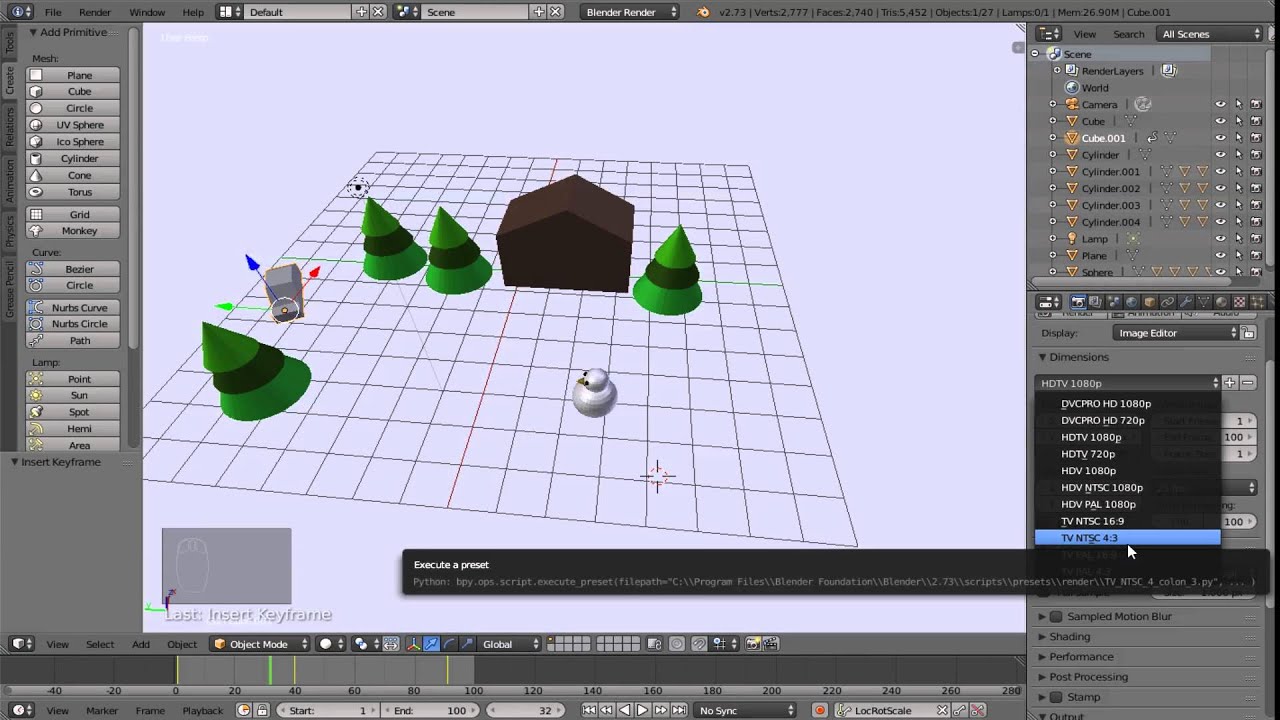The image size is (1280, 720).
Task: Toggle render display lock icon beside Image Editor
Action: [1249, 333]
